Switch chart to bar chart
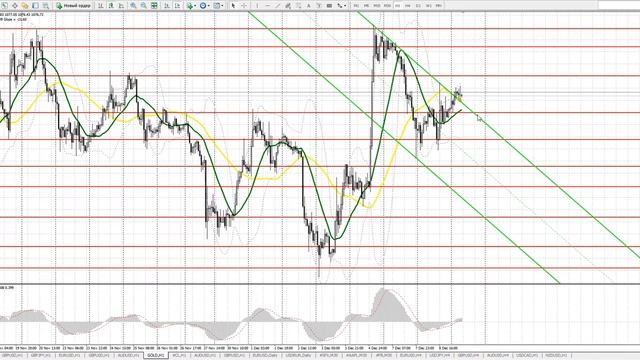The width and height of the screenshot is (640, 360). (x=100, y=6)
